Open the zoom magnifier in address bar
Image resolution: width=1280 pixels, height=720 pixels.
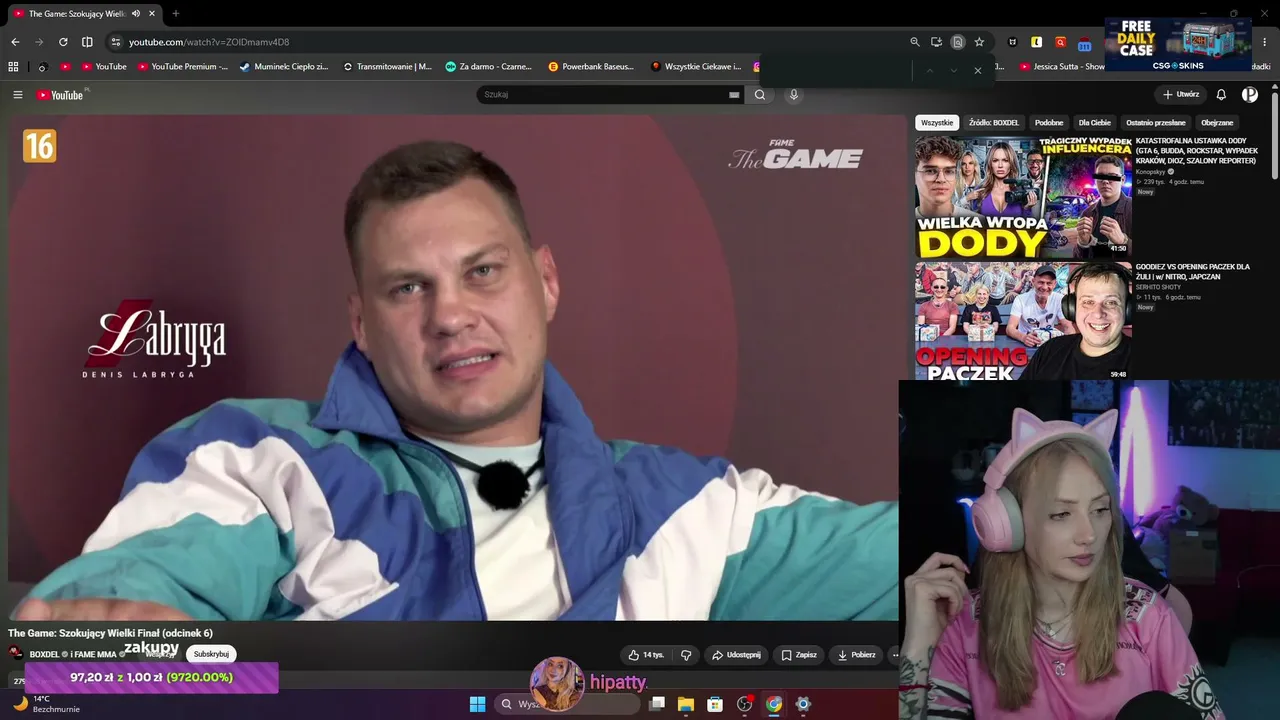tap(915, 42)
